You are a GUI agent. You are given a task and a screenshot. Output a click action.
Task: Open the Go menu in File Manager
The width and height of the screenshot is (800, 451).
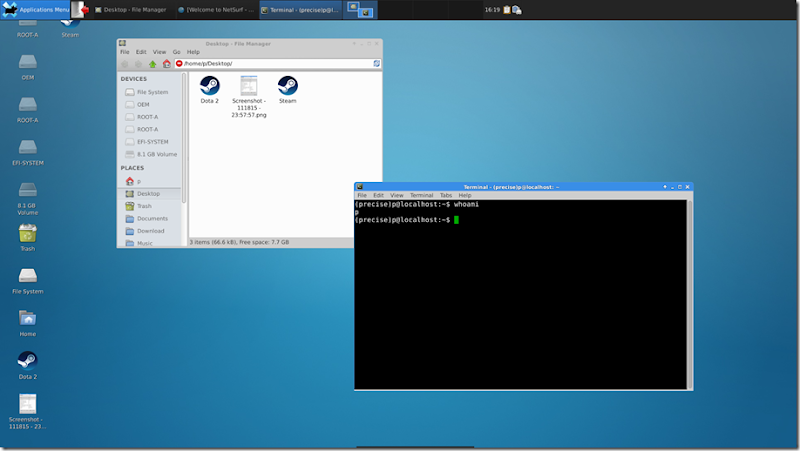pos(177,52)
